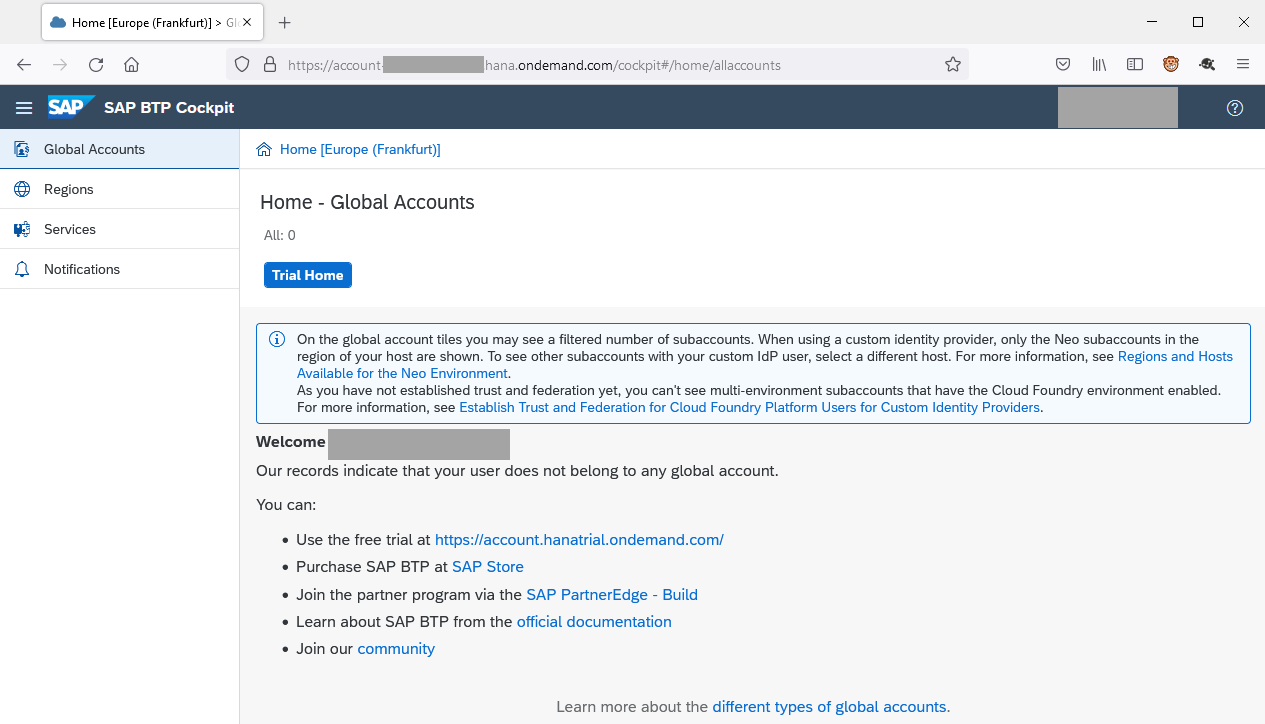Click the padlock site security icon
This screenshot has width=1265, height=724.
pyautogui.click(x=269, y=64)
